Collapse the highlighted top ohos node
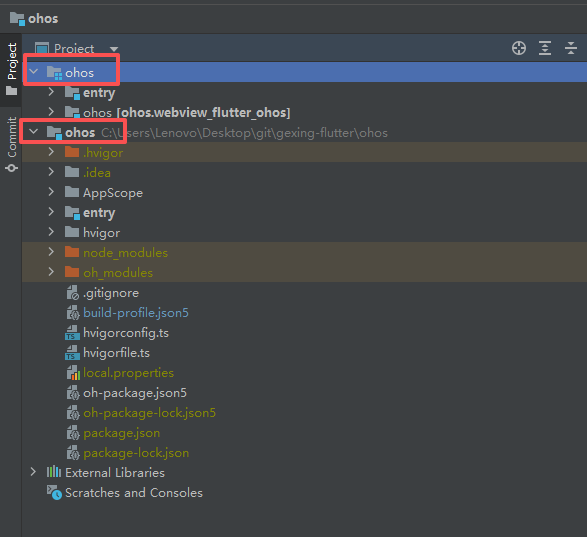 point(34,72)
